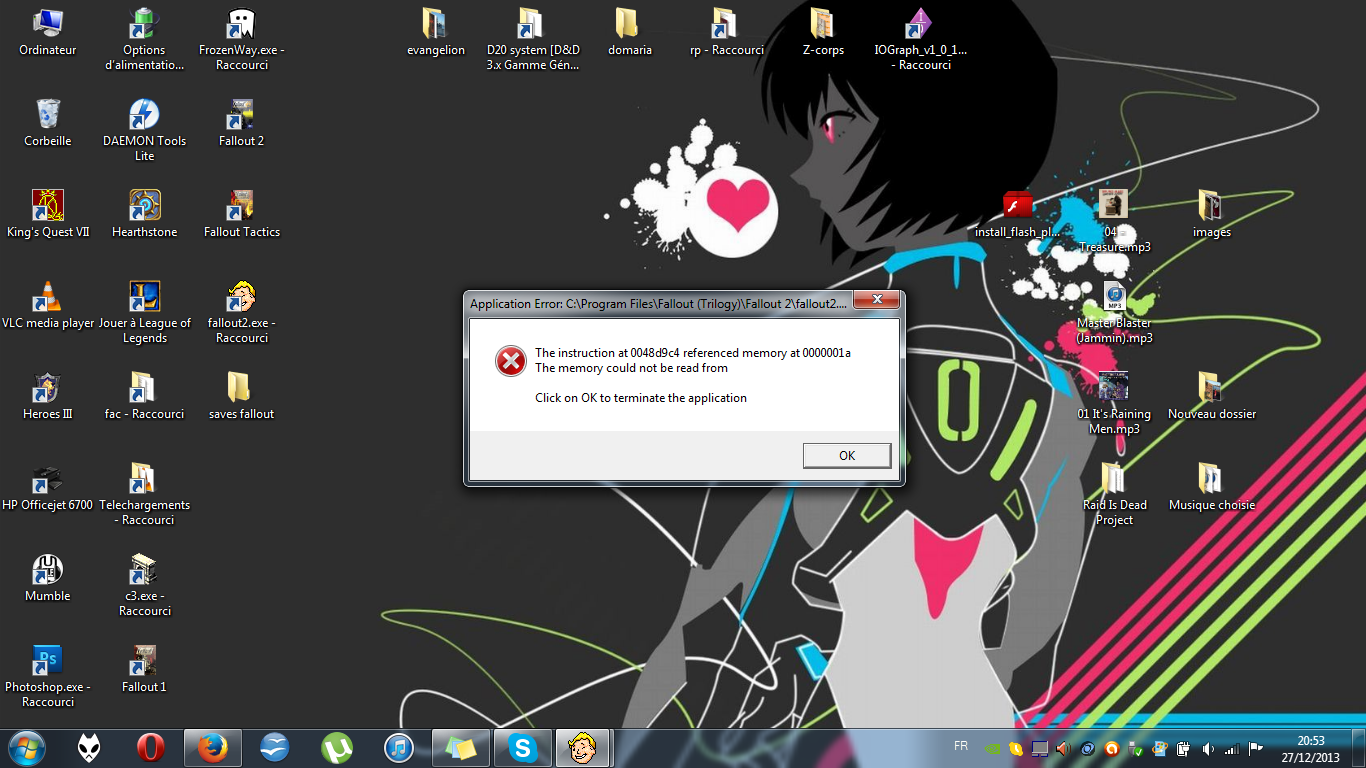Viewport: 1366px width, 768px height.
Task: Open the Windows Start menu
Action: pos(26,748)
